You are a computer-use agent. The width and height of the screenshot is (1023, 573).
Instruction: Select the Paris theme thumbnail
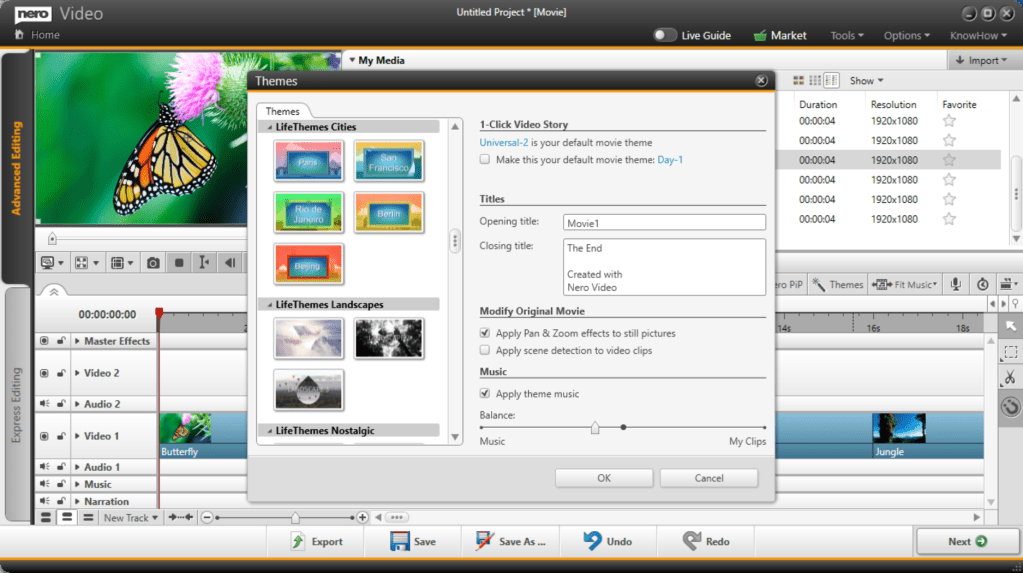pos(308,161)
